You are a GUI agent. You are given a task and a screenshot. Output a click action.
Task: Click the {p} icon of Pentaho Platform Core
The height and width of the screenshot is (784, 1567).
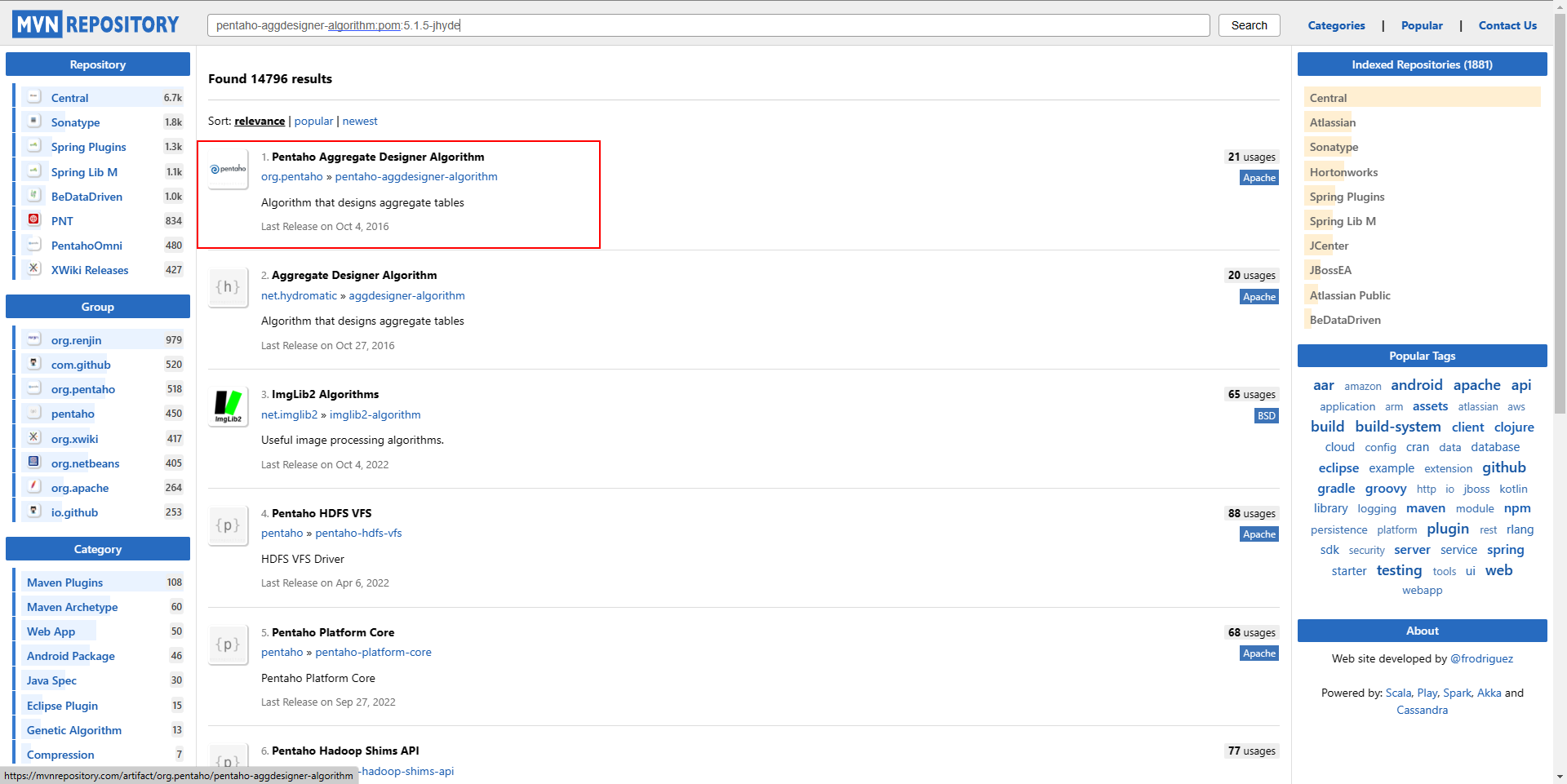click(x=229, y=644)
